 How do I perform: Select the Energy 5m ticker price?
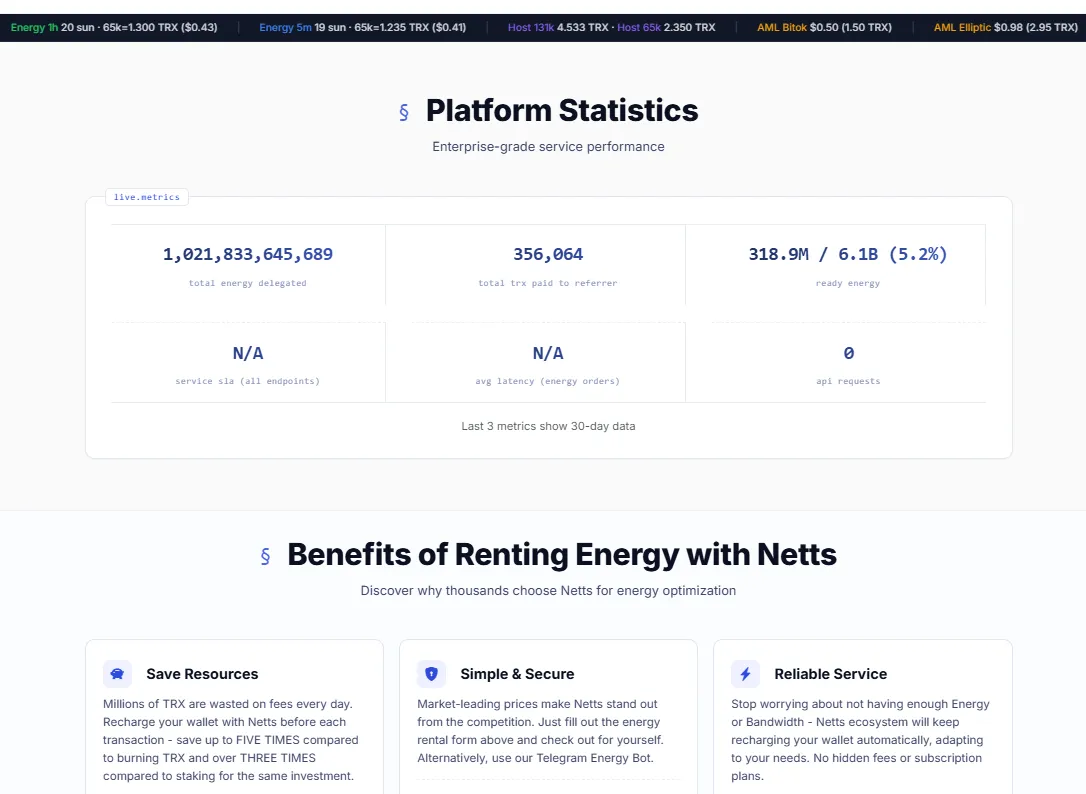[x=363, y=28]
